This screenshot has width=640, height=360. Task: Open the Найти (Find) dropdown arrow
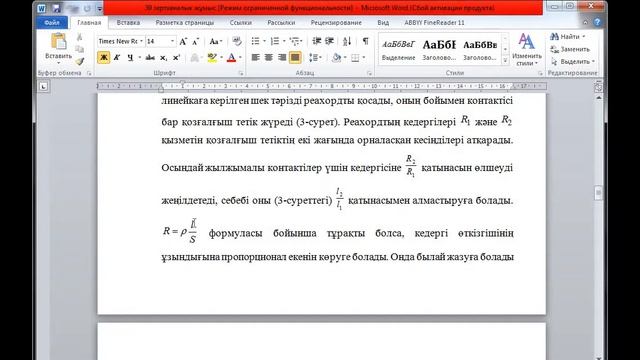tap(584, 37)
